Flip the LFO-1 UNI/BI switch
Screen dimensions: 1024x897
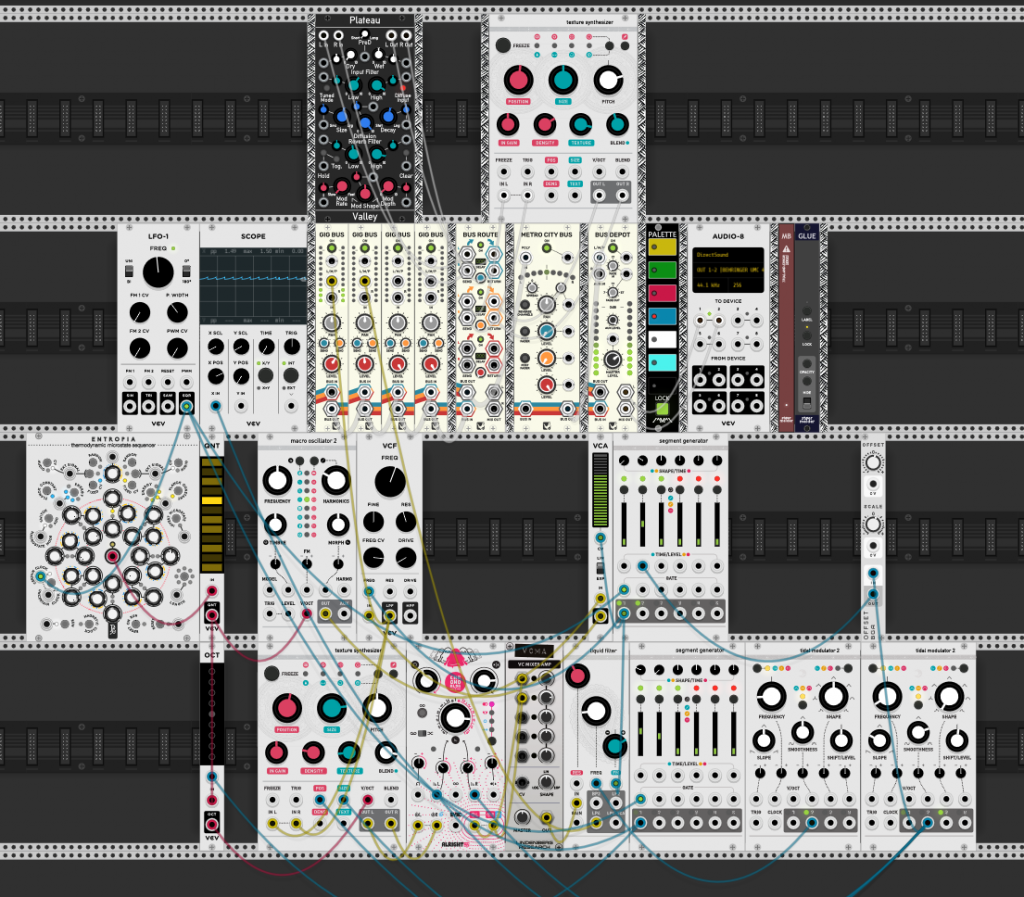tap(129, 270)
